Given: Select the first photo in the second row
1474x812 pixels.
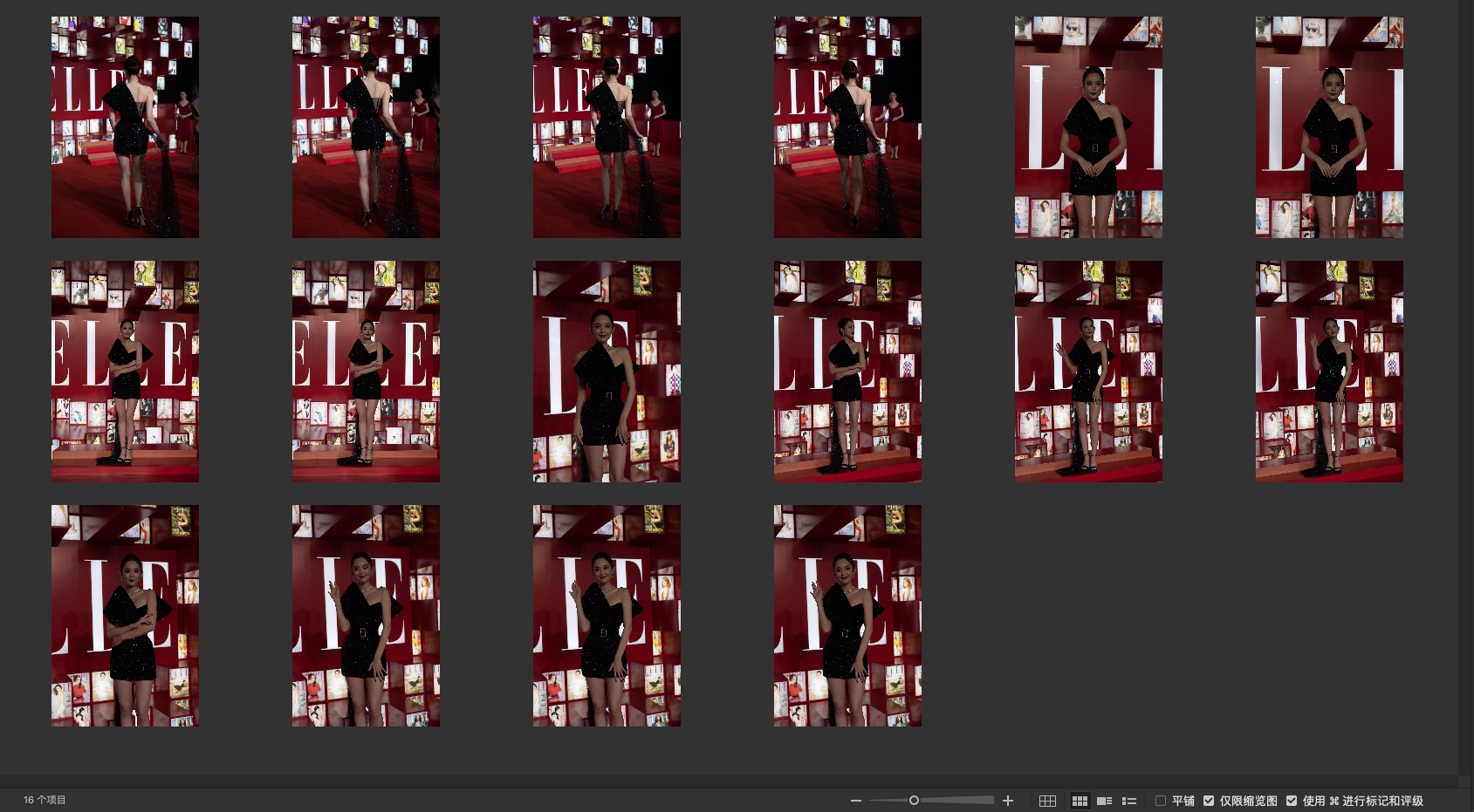Looking at the screenshot, I should 125,372.
